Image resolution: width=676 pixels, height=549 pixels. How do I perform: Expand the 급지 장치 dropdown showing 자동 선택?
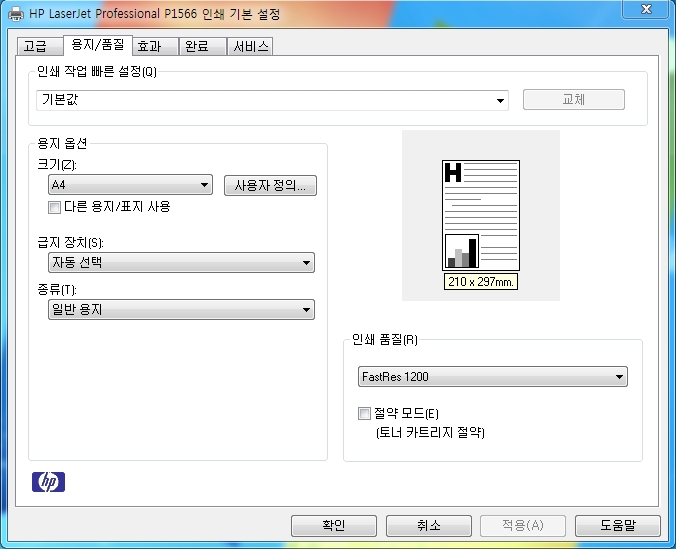tap(182, 262)
